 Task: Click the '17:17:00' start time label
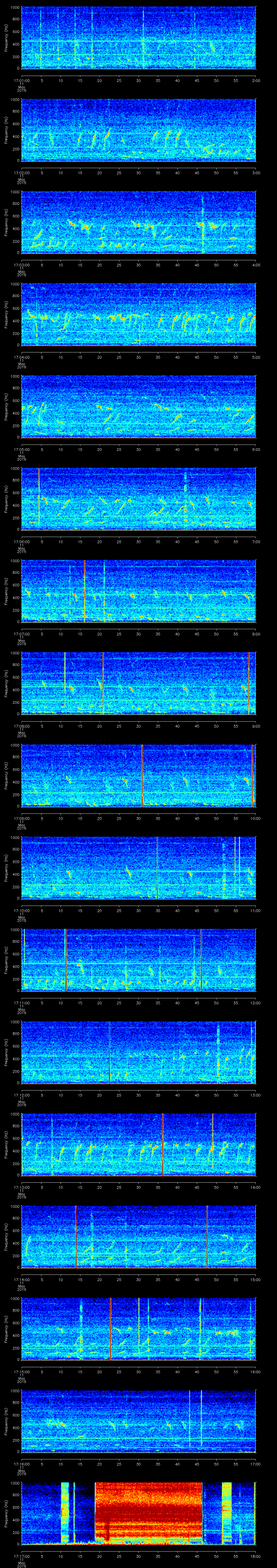tap(21, 1556)
